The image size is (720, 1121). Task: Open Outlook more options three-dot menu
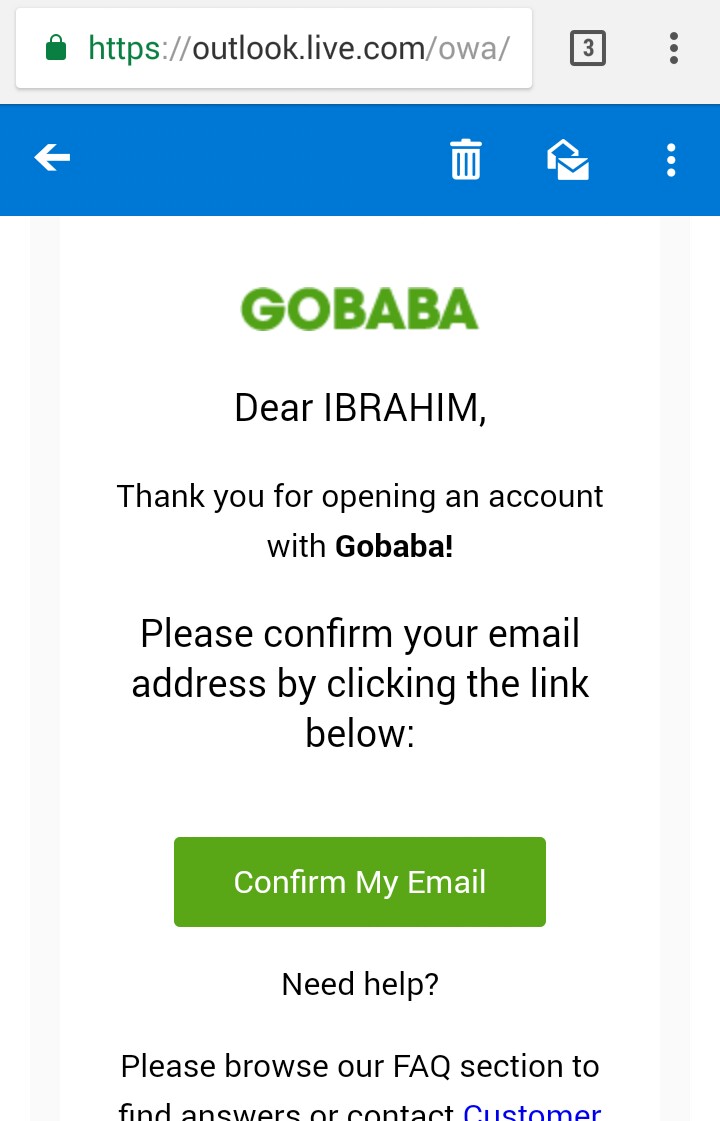click(x=671, y=159)
